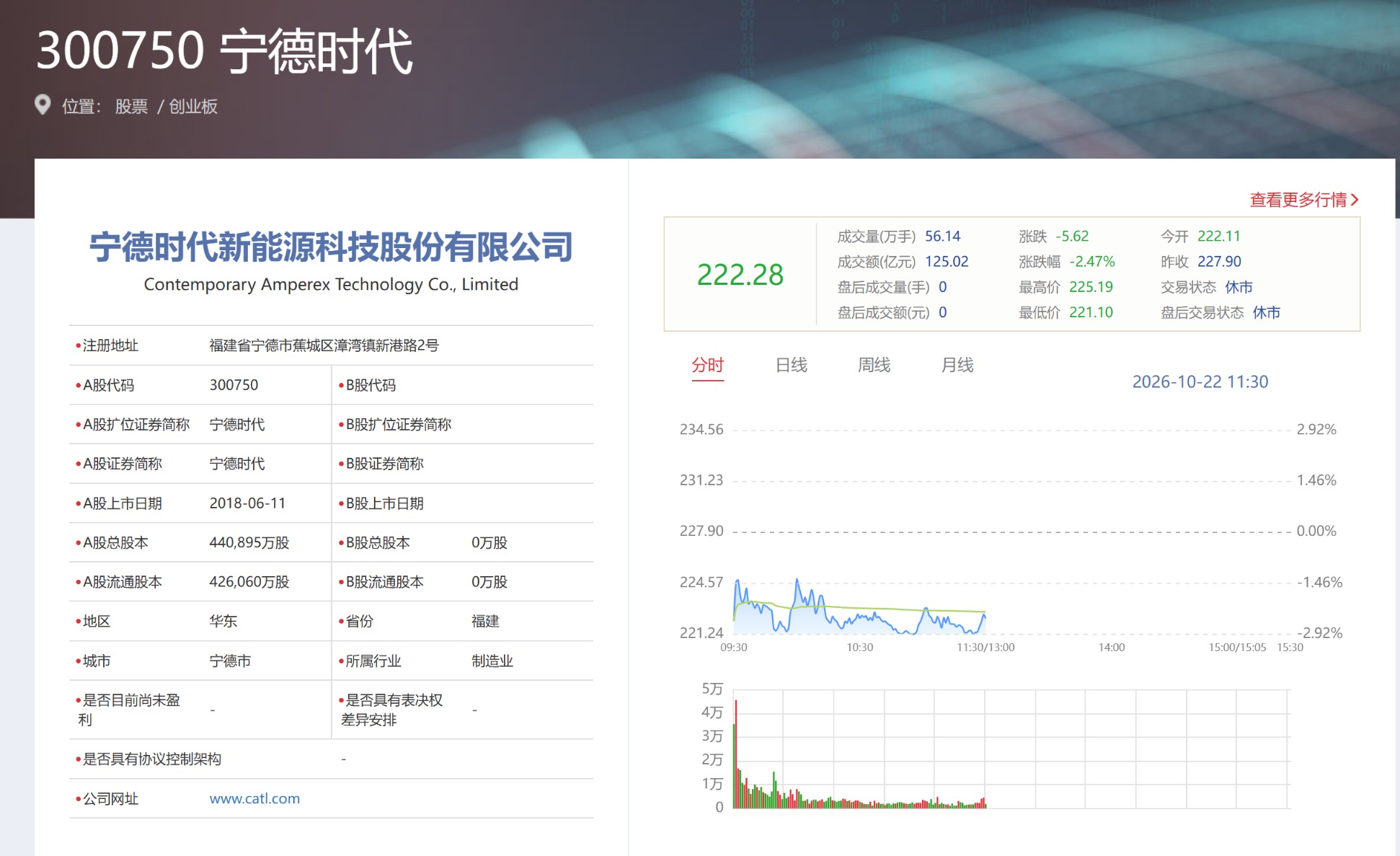
Task: Click the company name 宁德时代新能源科技股份有限公司
Action: pyautogui.click(x=331, y=247)
